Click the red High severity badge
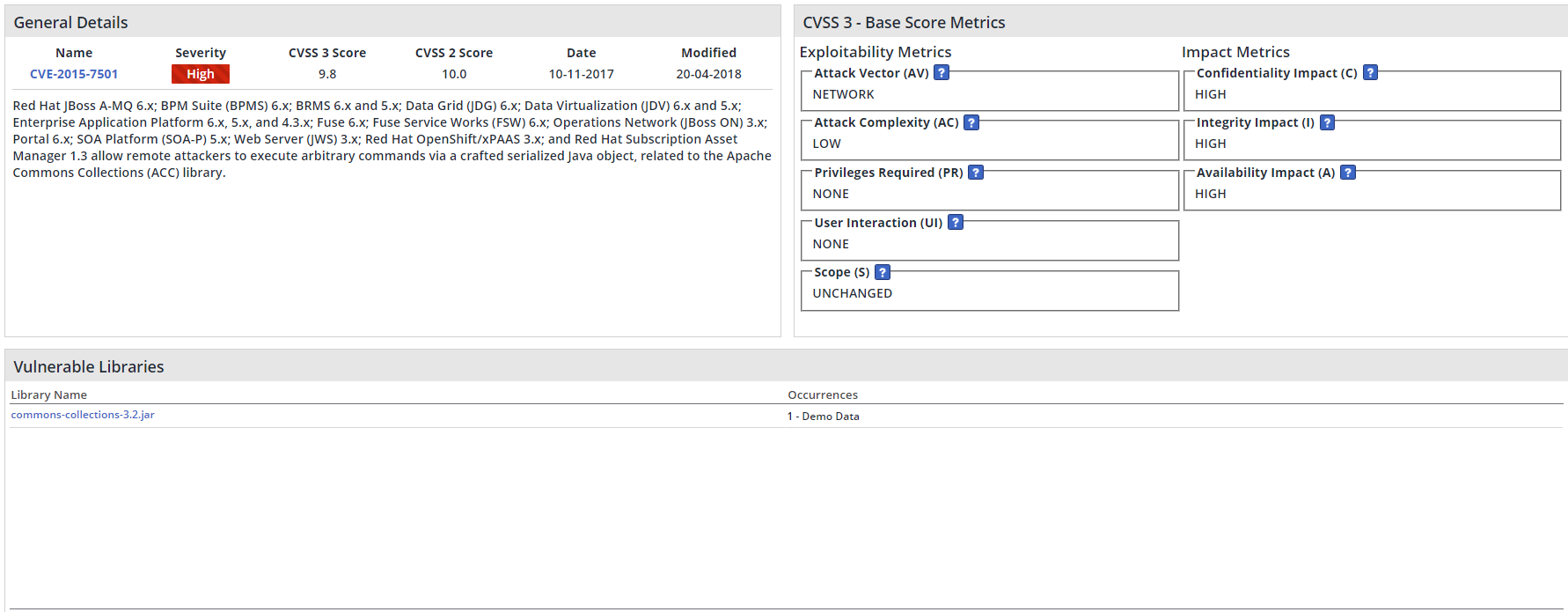The width and height of the screenshot is (1568, 612). (201, 74)
